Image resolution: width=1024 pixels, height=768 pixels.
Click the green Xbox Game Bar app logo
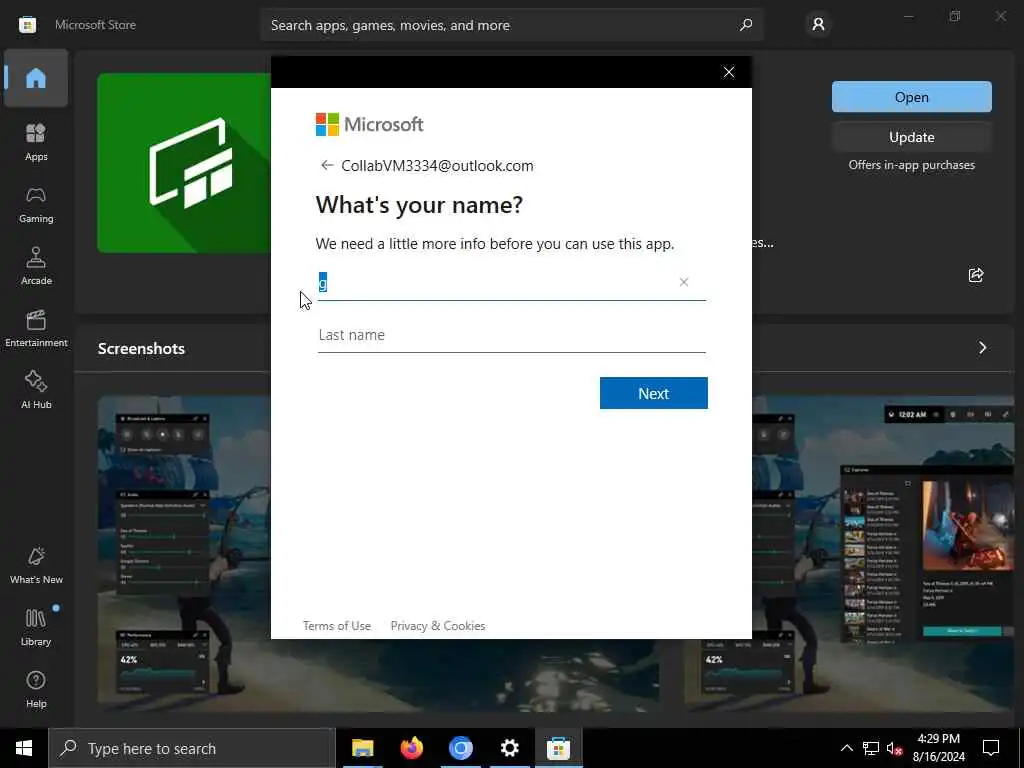[184, 163]
